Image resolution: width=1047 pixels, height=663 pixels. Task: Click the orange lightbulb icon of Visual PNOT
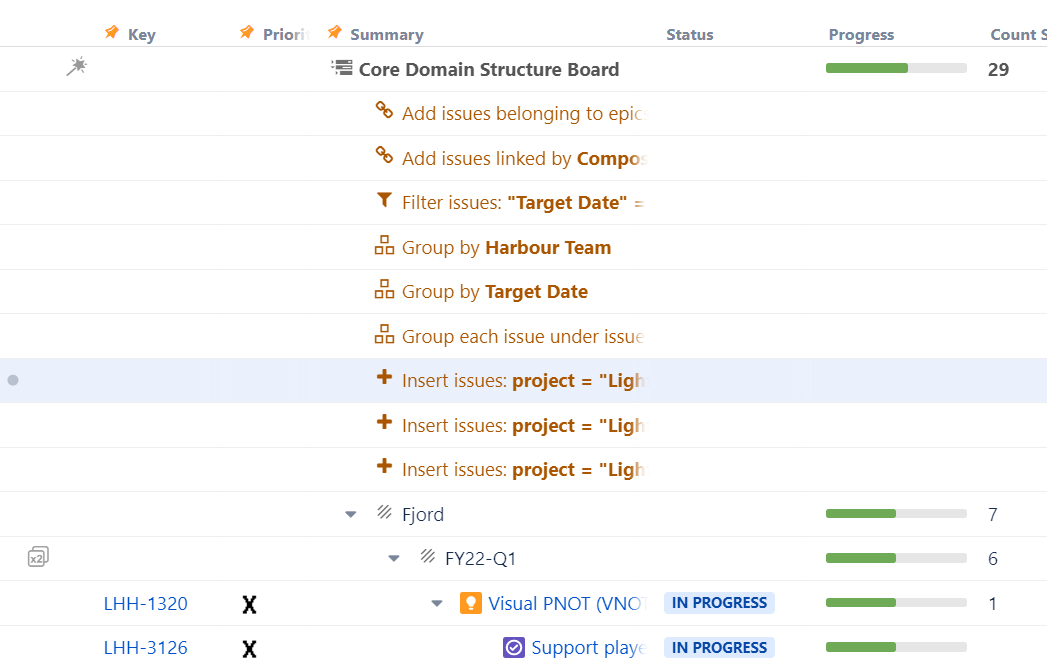pyautogui.click(x=471, y=603)
